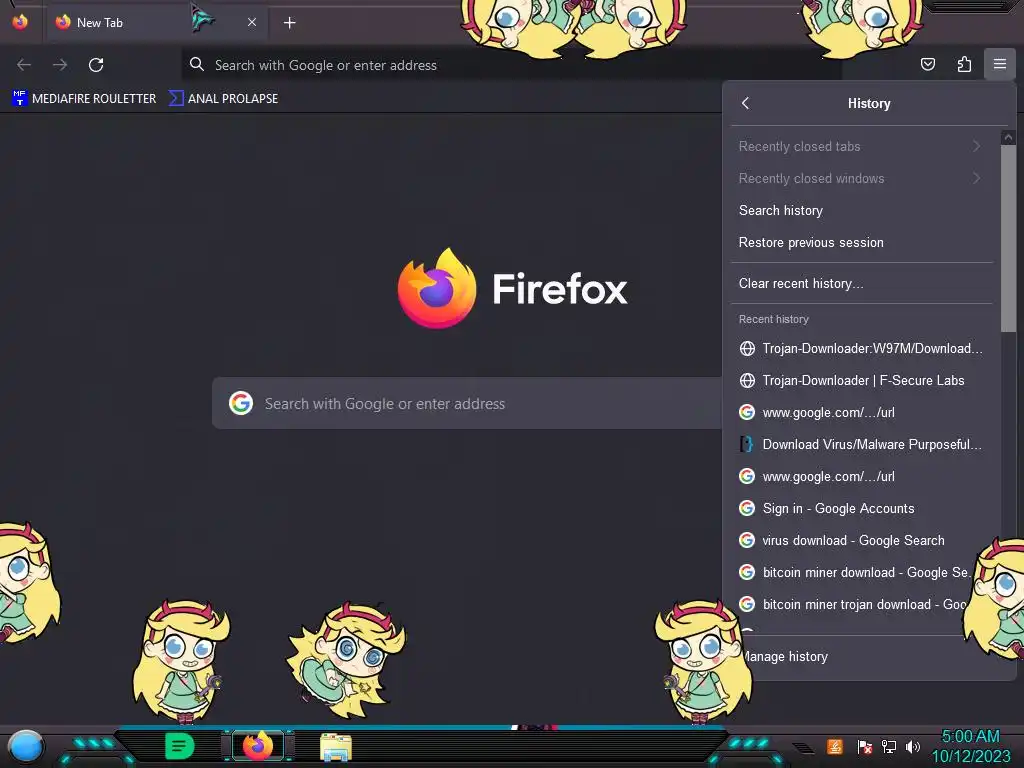Open the Extensions puzzle-piece icon
The height and width of the screenshot is (768, 1024).
tap(964, 64)
